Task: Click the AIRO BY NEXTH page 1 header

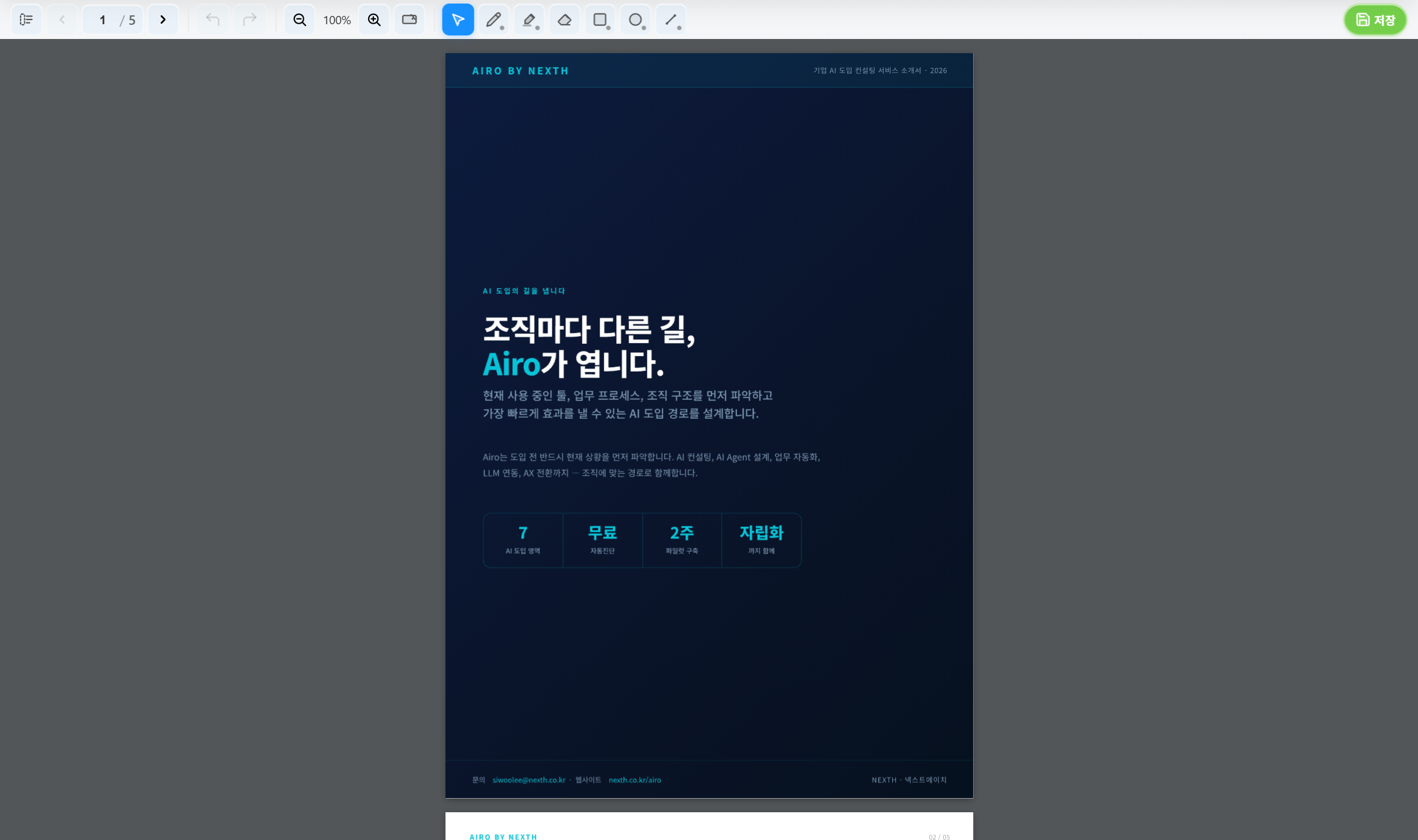Action: pos(521,71)
